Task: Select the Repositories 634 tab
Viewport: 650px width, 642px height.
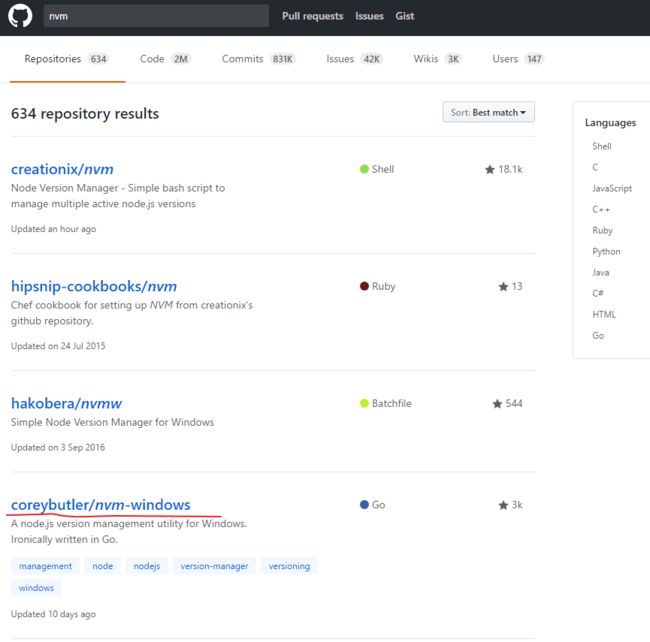Action: pos(67,59)
